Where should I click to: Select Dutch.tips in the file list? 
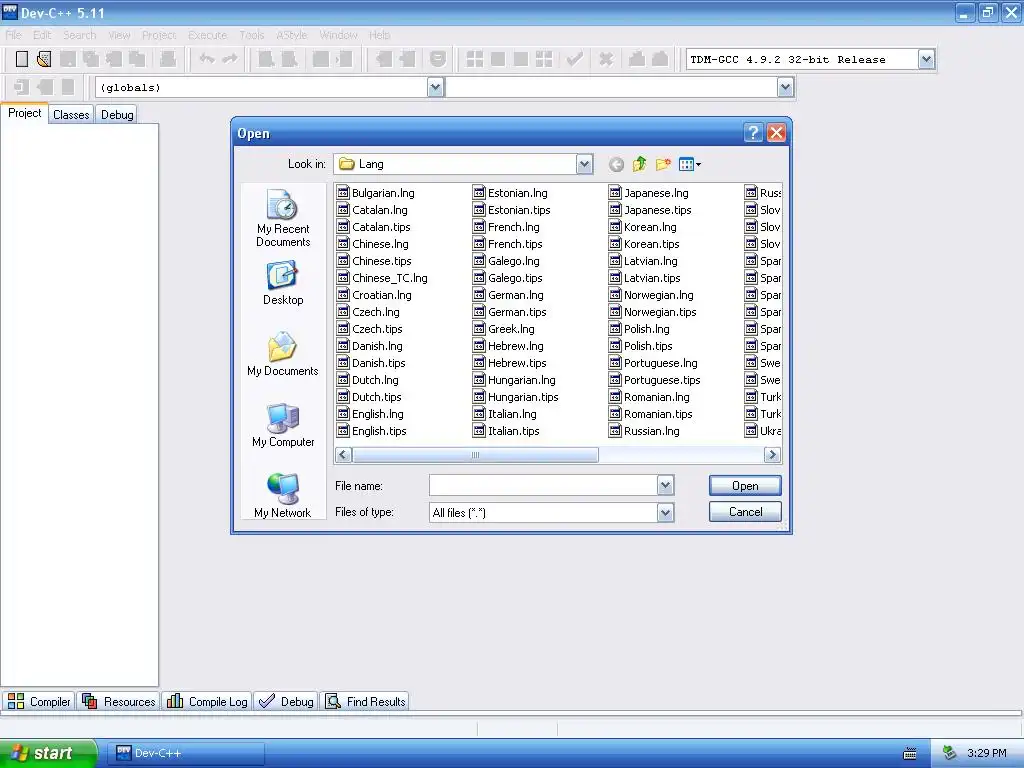369,397
